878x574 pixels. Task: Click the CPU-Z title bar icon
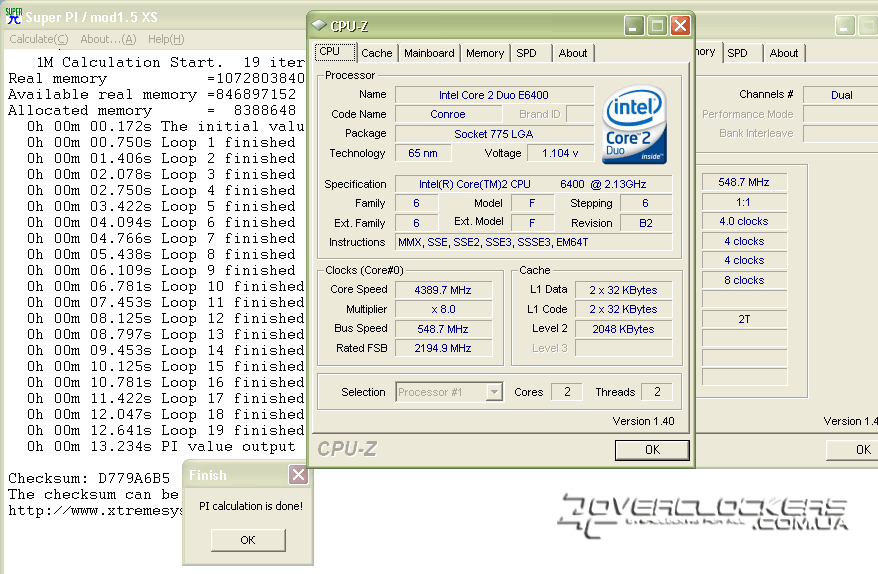pos(319,25)
